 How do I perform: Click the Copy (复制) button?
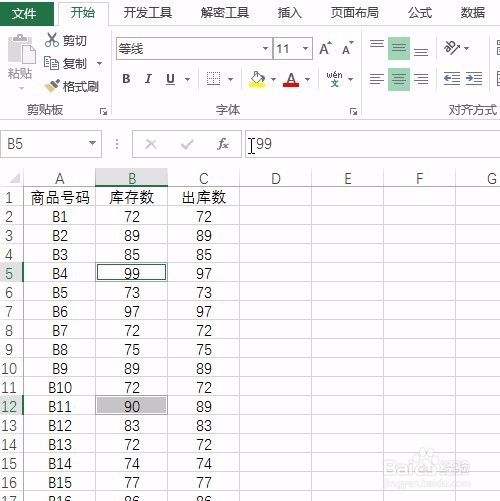66,63
